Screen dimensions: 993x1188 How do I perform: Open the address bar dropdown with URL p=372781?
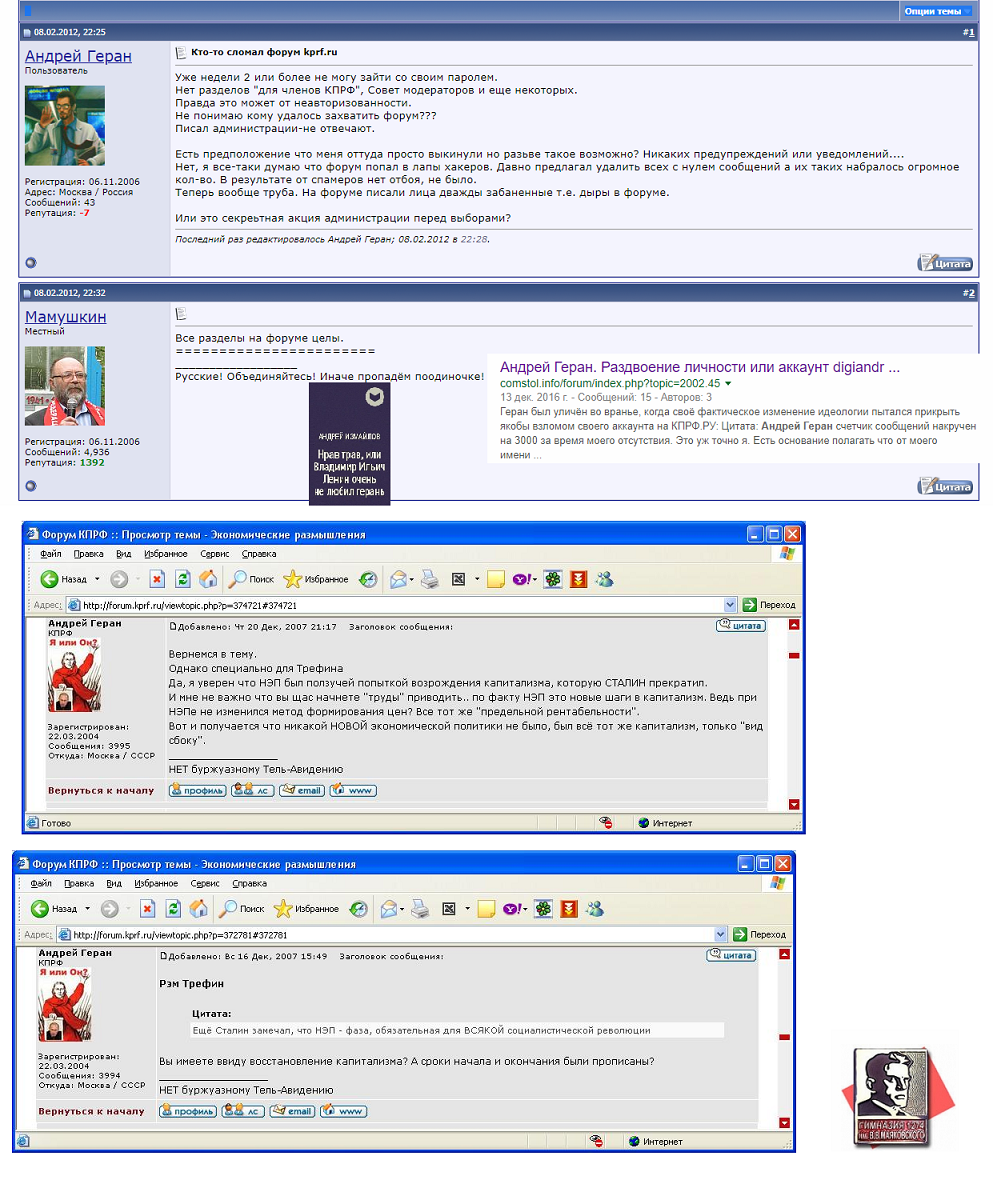pyautogui.click(x=720, y=935)
